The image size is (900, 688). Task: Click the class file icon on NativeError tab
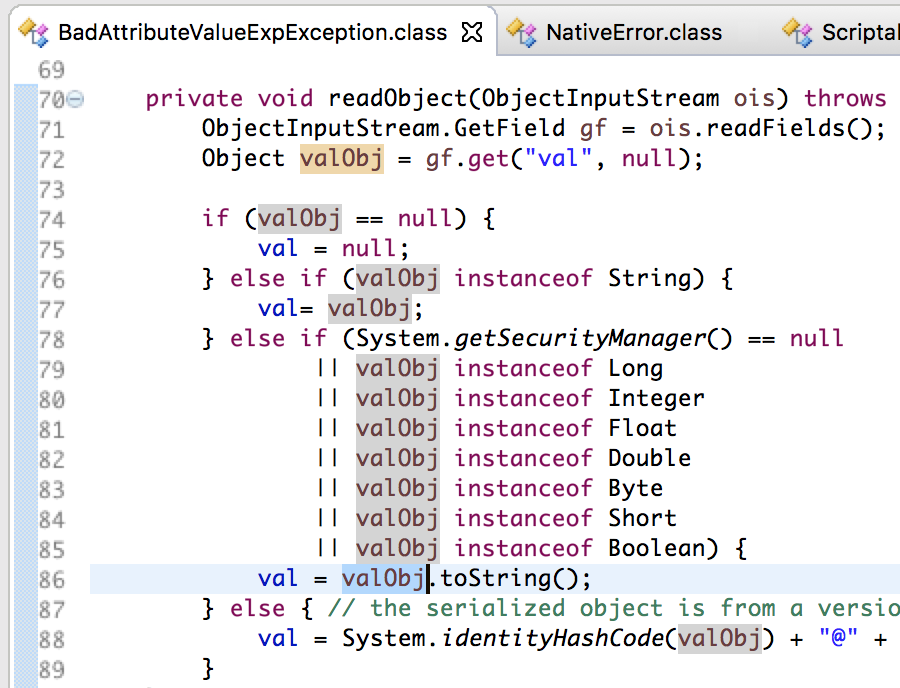click(x=522, y=32)
